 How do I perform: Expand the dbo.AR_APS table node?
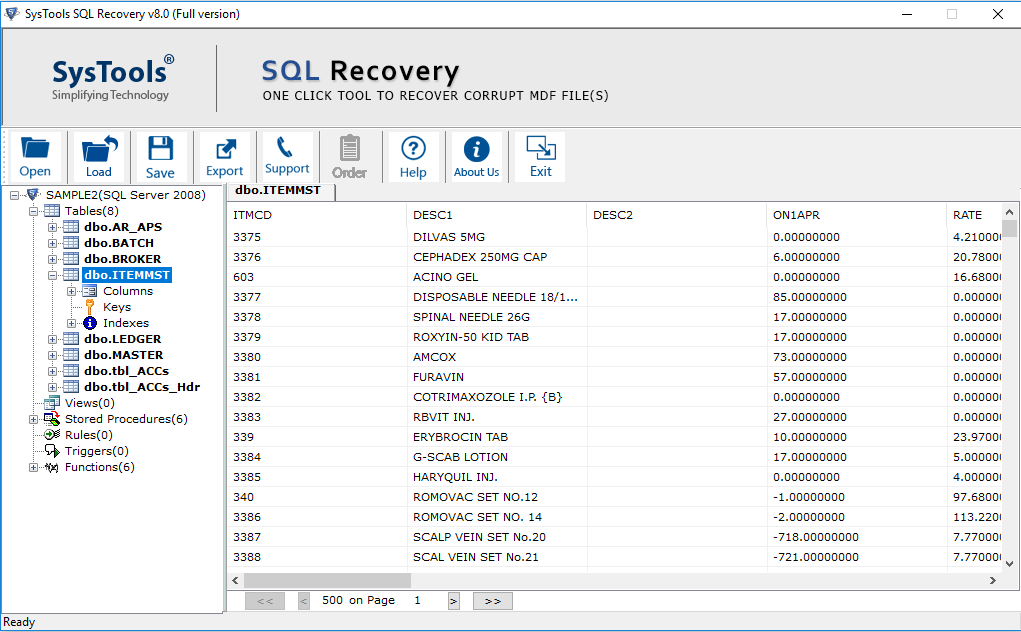pyautogui.click(x=52, y=227)
